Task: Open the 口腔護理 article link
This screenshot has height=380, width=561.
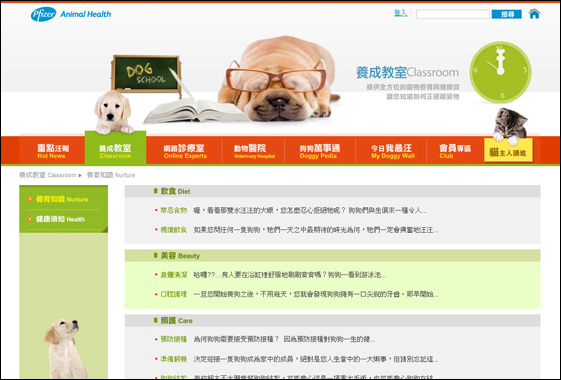Action: (174, 294)
